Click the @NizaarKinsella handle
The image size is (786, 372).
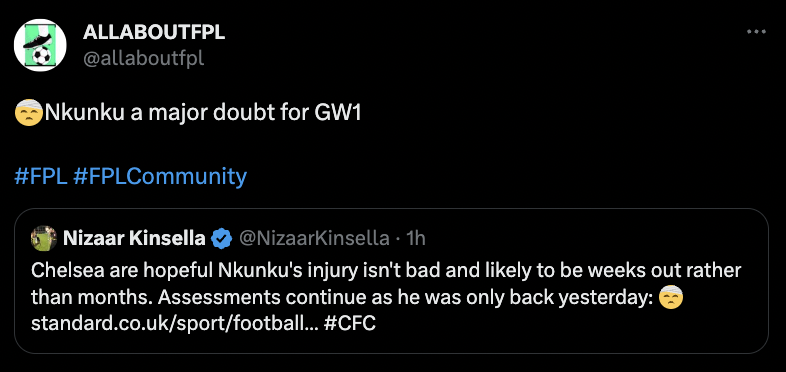tap(314, 239)
